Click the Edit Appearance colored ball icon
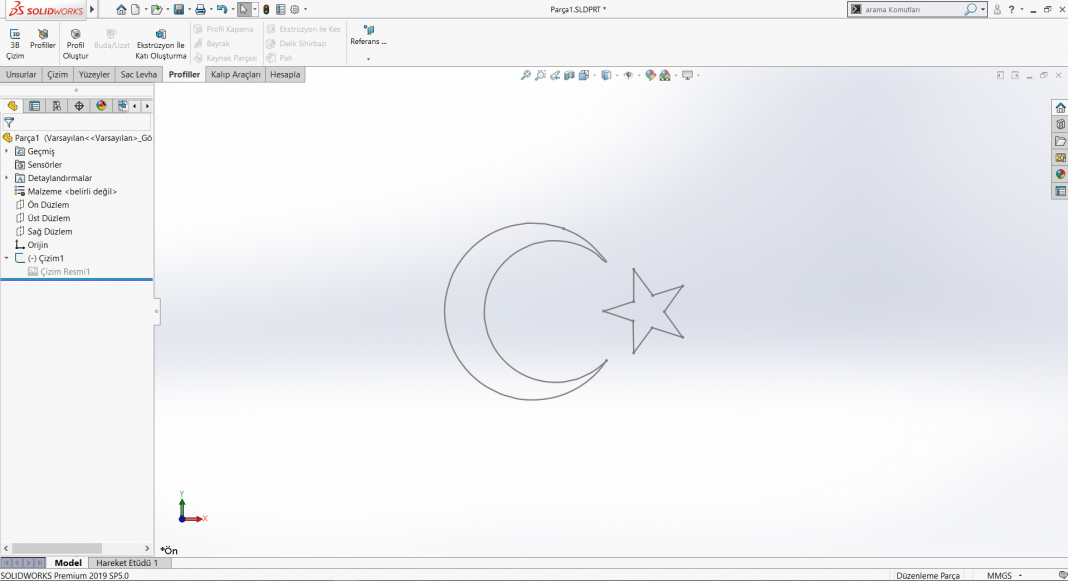 click(648, 74)
